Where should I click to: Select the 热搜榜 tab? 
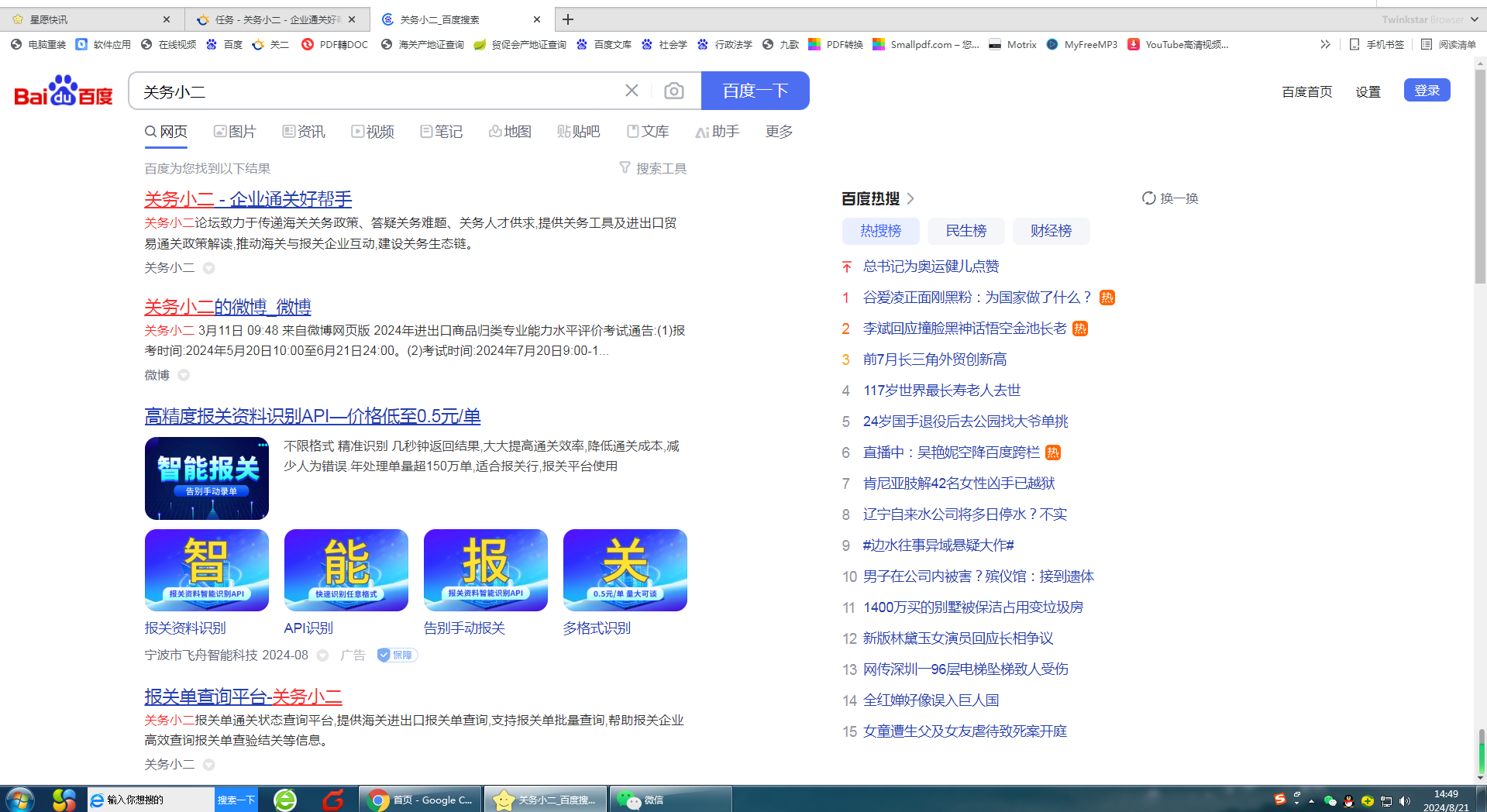(x=881, y=231)
